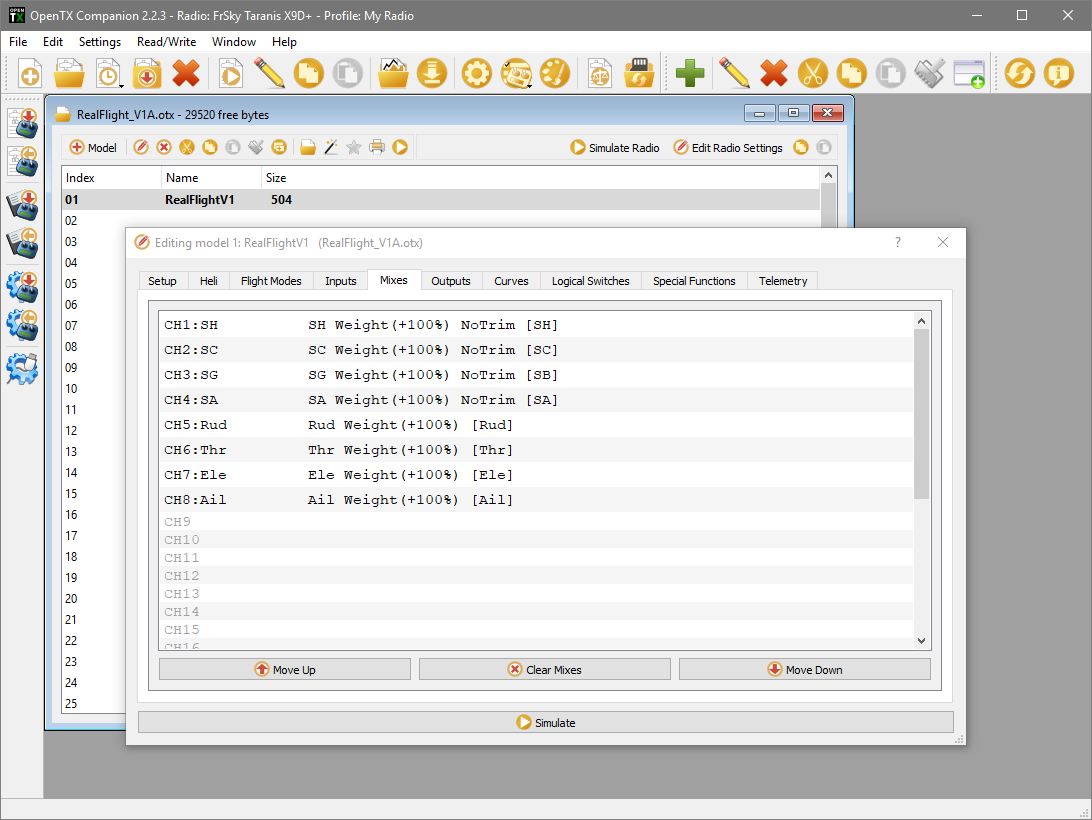Image resolution: width=1092 pixels, height=820 pixels.
Task: Open application settings gear icon
Action: tap(476, 73)
